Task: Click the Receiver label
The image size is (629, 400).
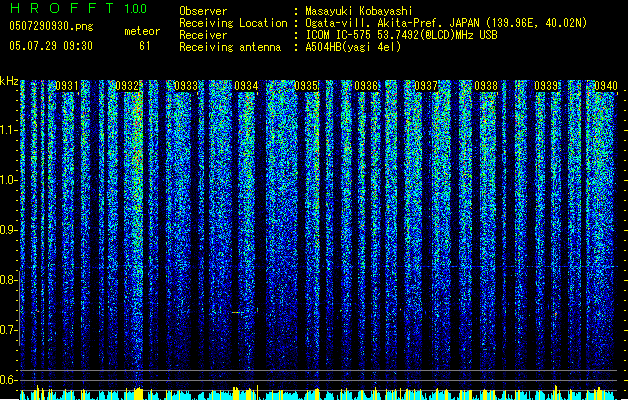Action: 203,35
